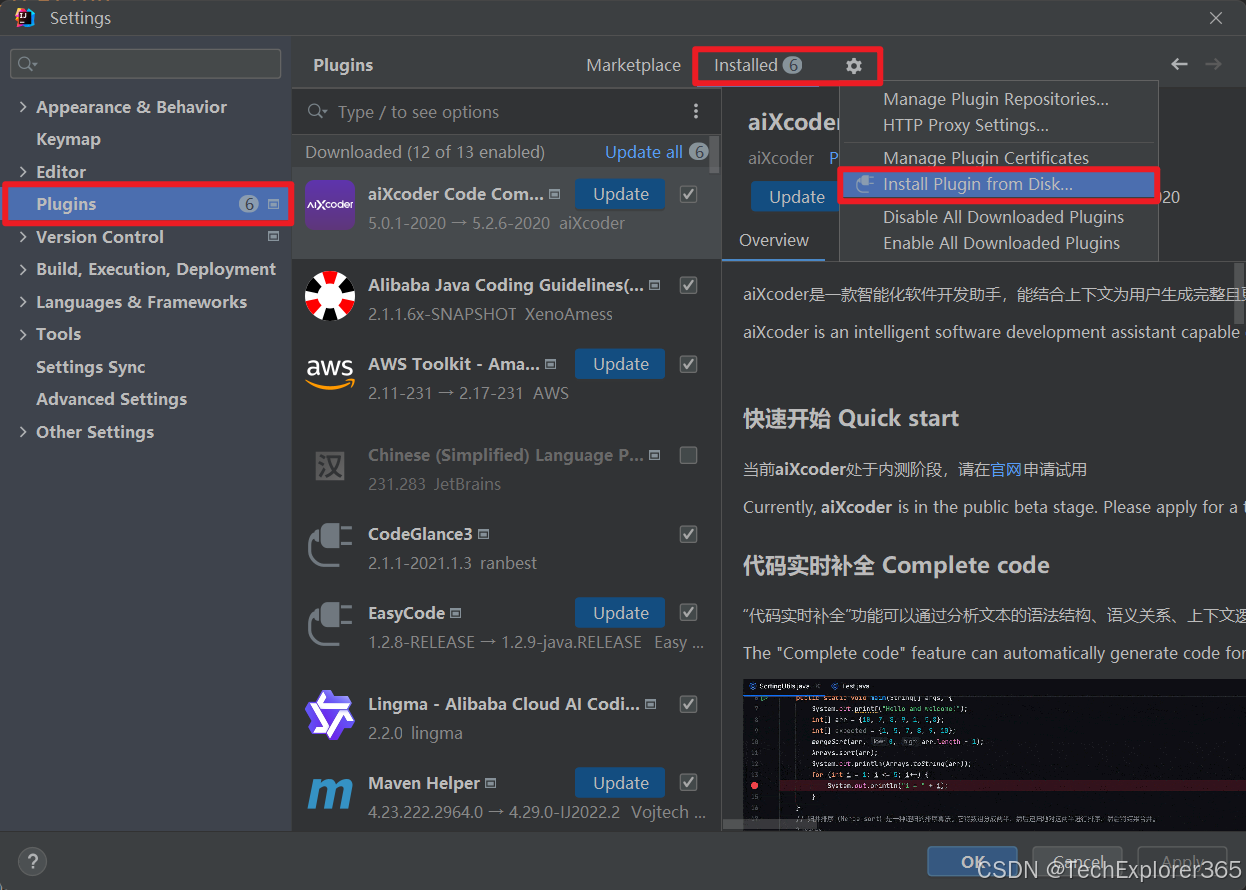
Task: Click project-level icon beside Version Control
Action: 274,237
